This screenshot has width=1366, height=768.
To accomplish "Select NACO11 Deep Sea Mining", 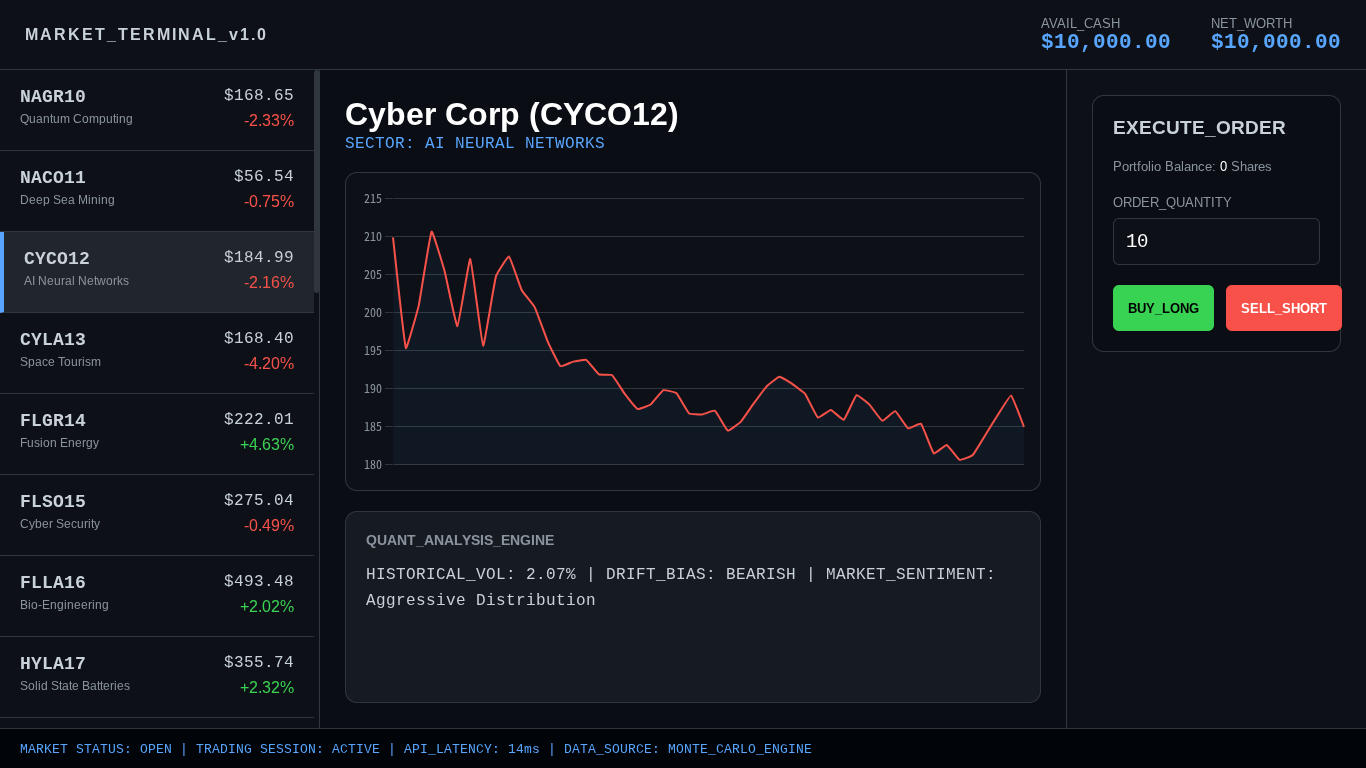I will click(156, 189).
